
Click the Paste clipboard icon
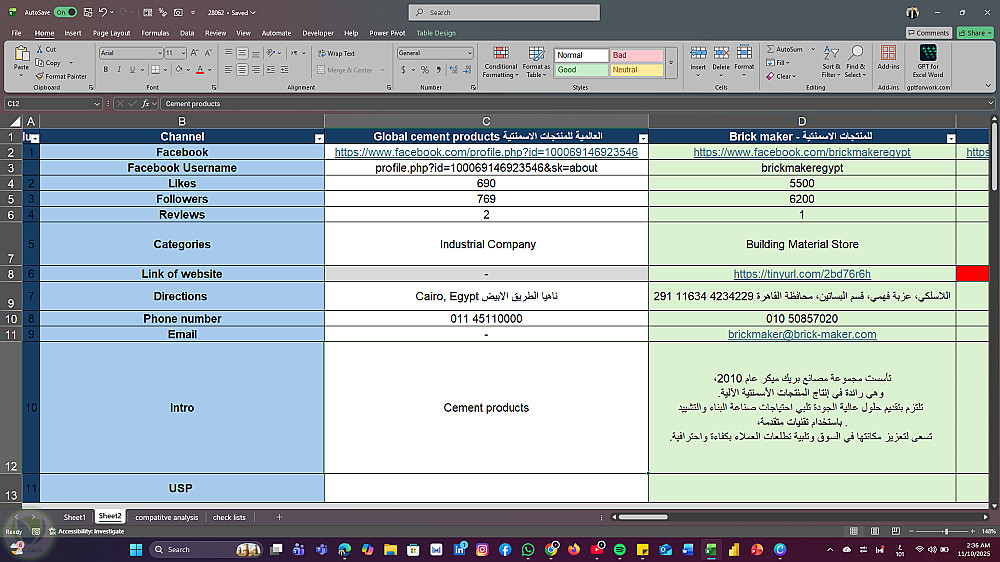21,54
